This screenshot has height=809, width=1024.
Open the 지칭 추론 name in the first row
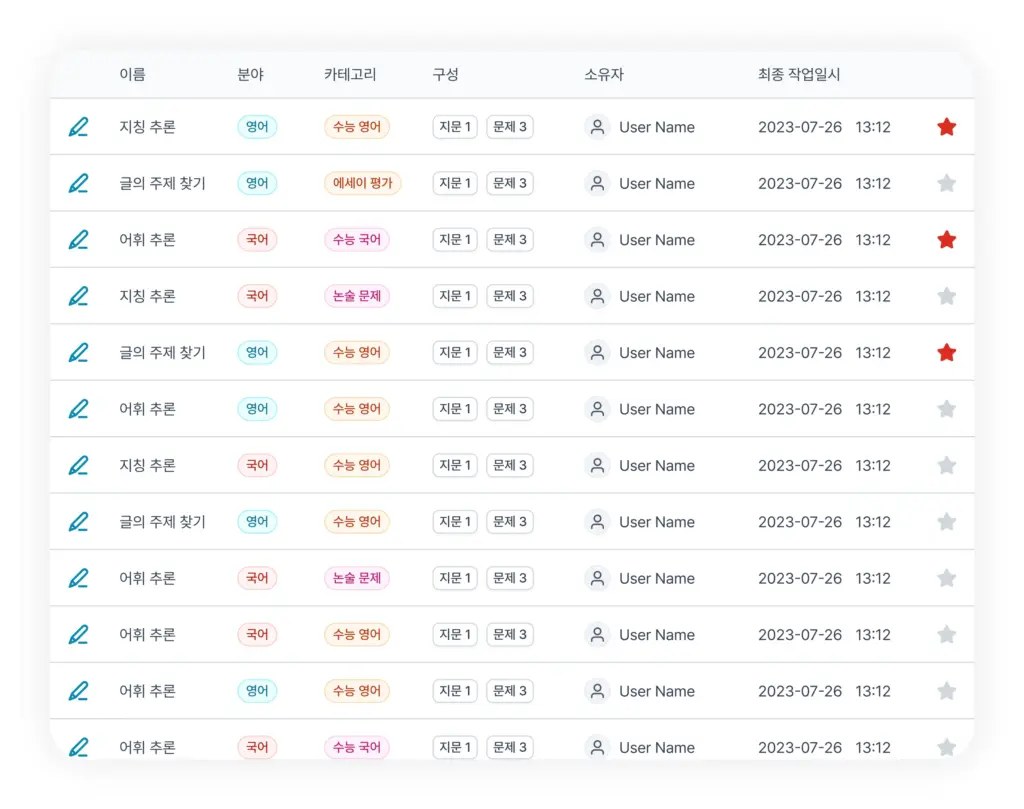pyautogui.click(x=147, y=127)
